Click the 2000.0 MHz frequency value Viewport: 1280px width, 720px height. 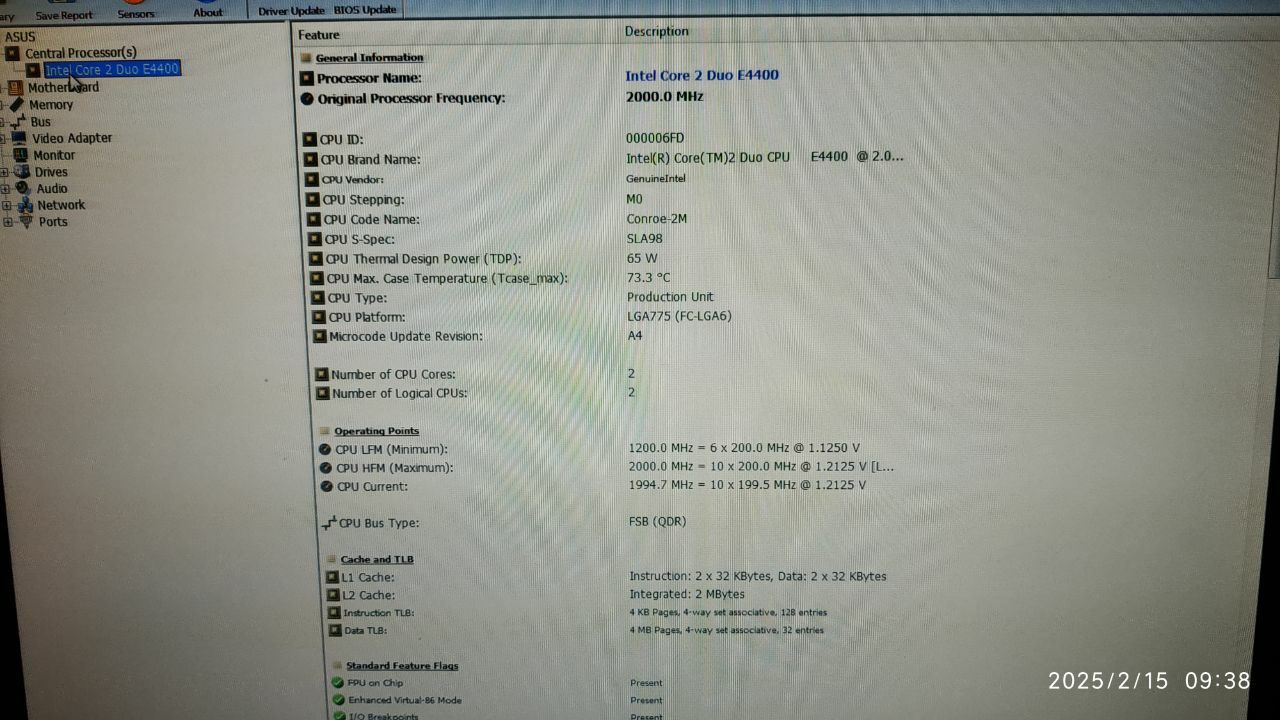665,97
